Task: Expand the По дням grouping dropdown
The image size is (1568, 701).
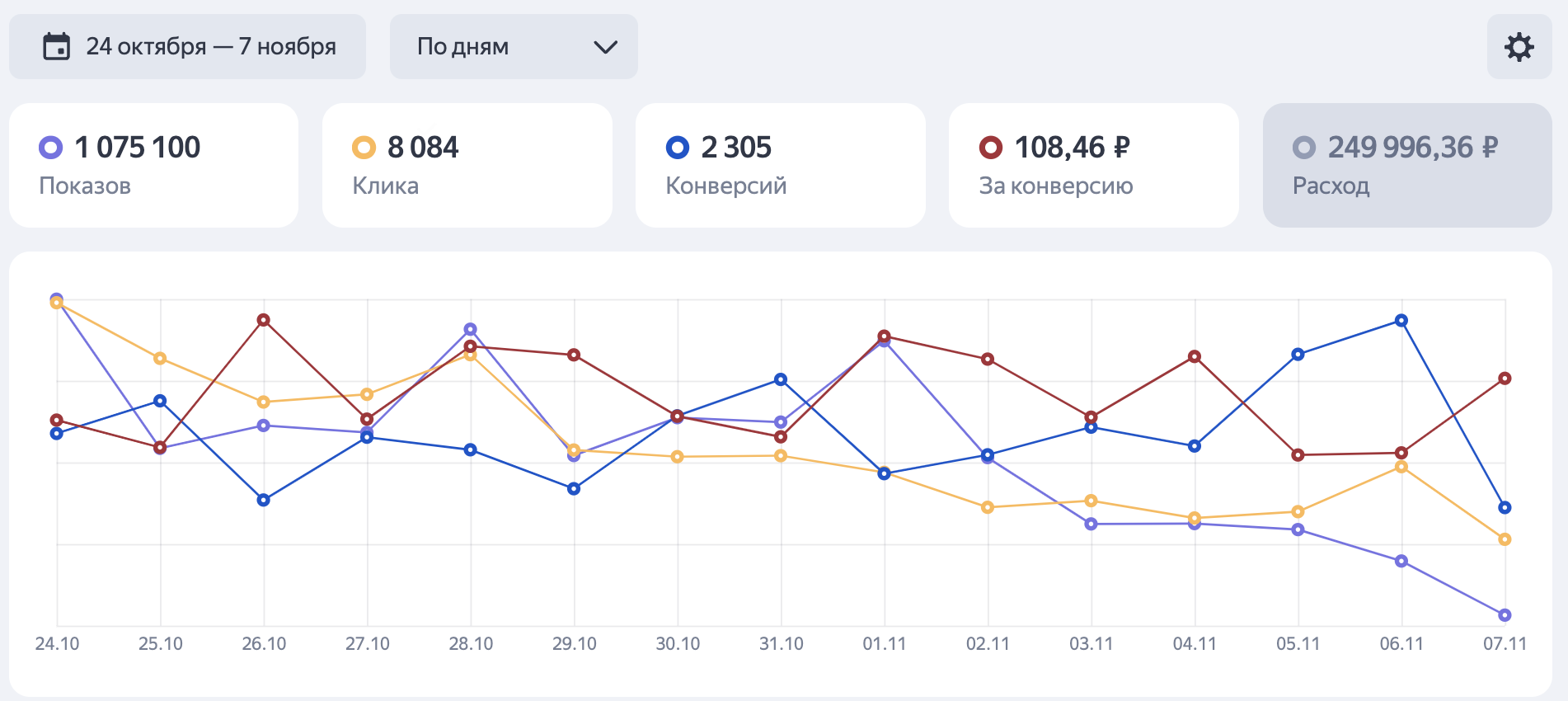Action: click(514, 47)
